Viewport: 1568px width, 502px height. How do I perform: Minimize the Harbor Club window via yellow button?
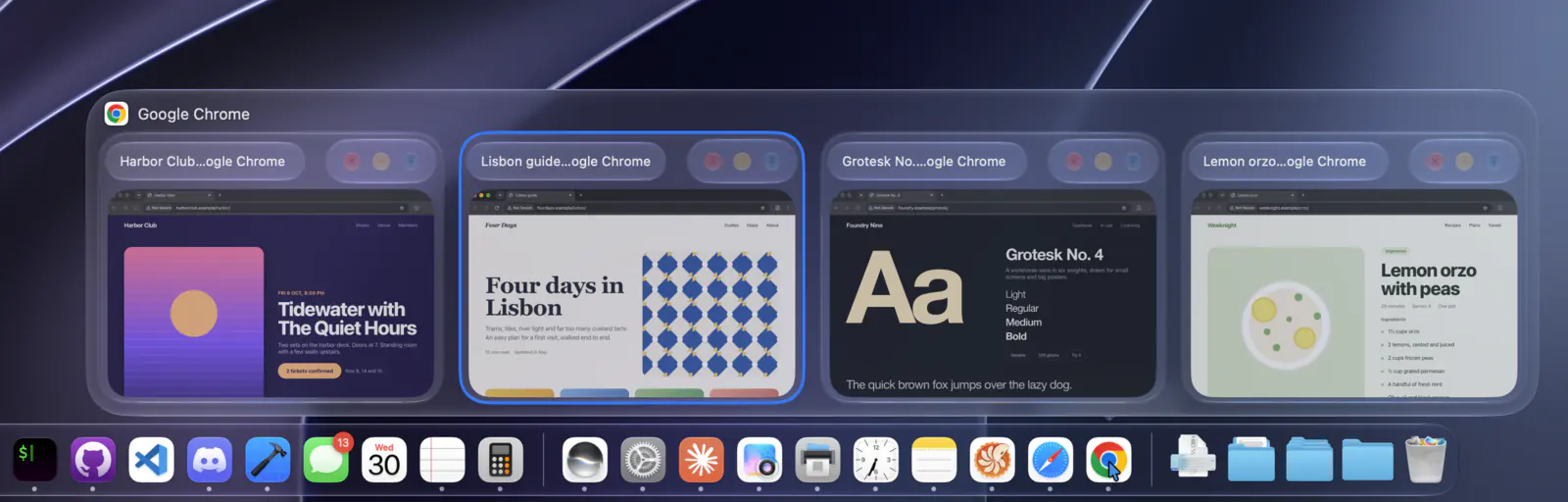[x=381, y=161]
